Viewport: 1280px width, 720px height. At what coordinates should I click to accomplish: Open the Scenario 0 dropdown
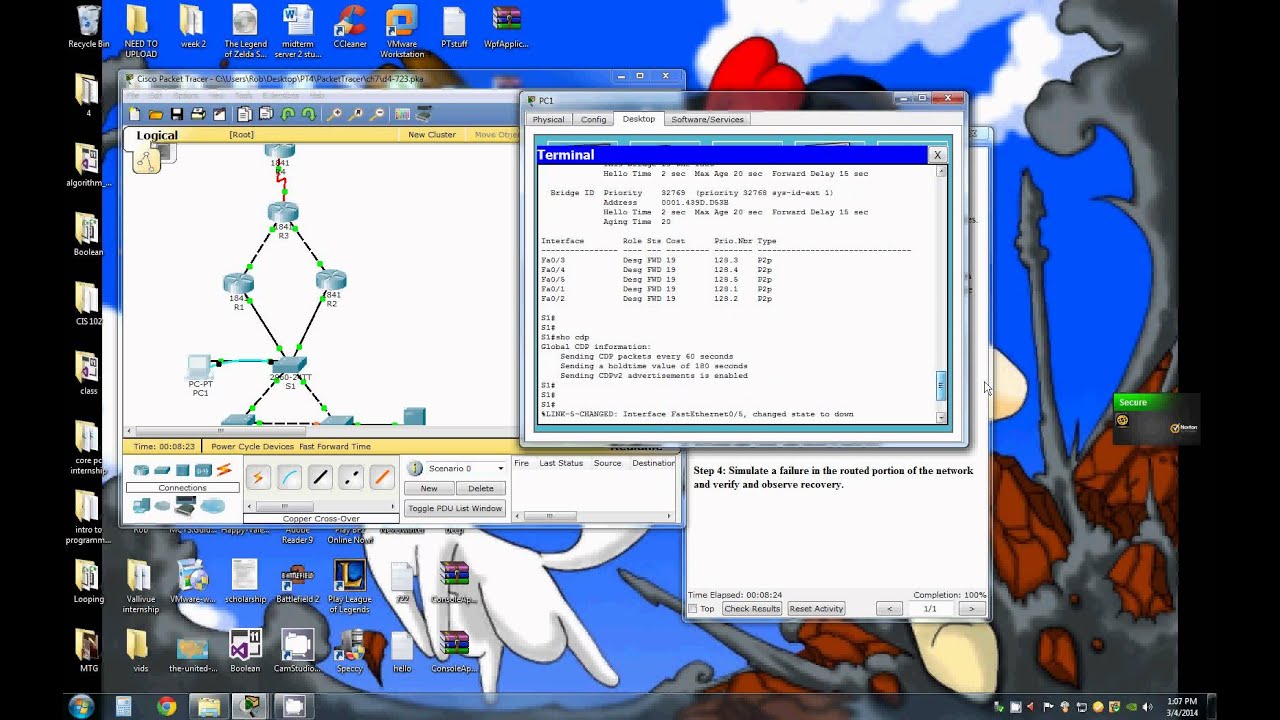point(467,468)
